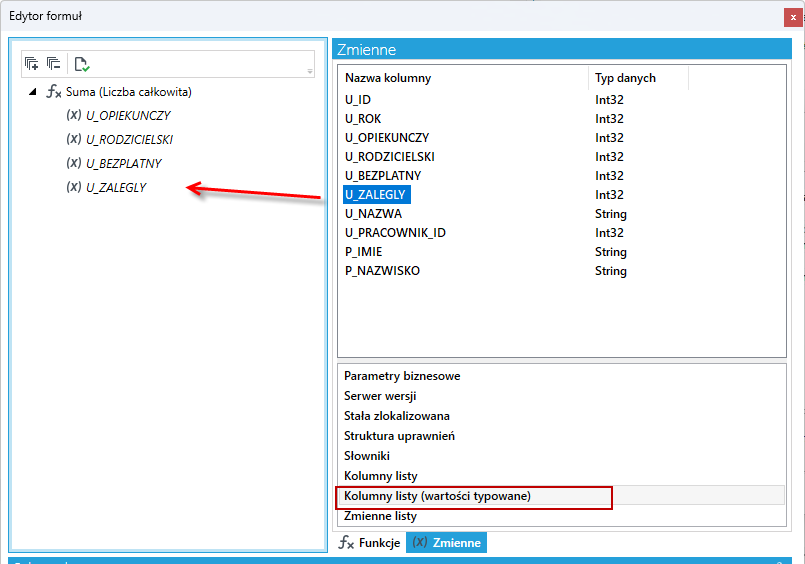Click String type cell of U_NAZWA
The image size is (805, 564).
coord(611,213)
